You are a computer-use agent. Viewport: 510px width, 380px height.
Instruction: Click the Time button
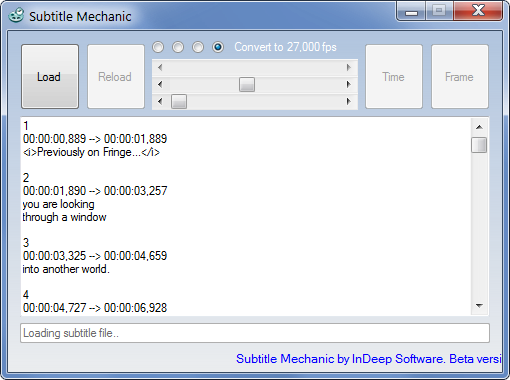[394, 77]
